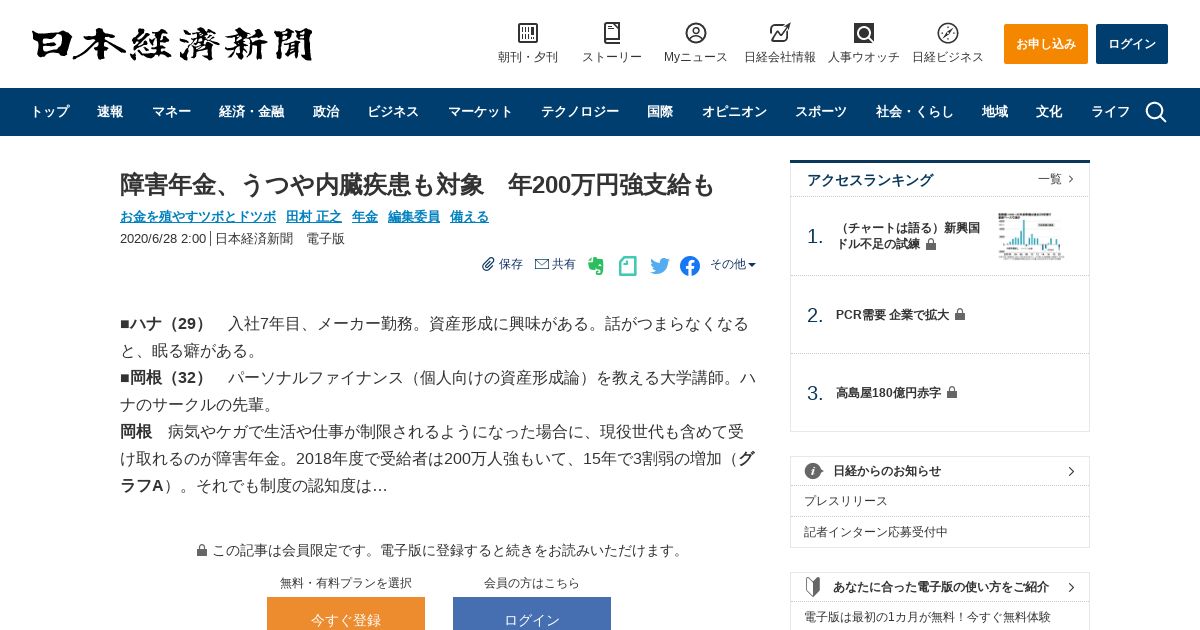Open the 日経会社情報 chart icon
Image resolution: width=1200 pixels, height=630 pixels.
click(780, 33)
